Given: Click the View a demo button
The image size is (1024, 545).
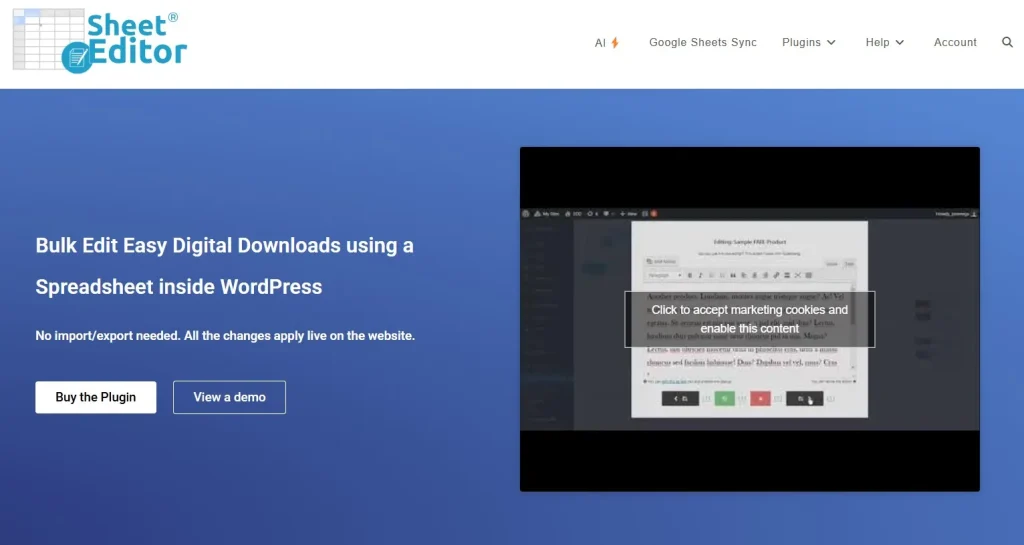Looking at the screenshot, I should (229, 397).
